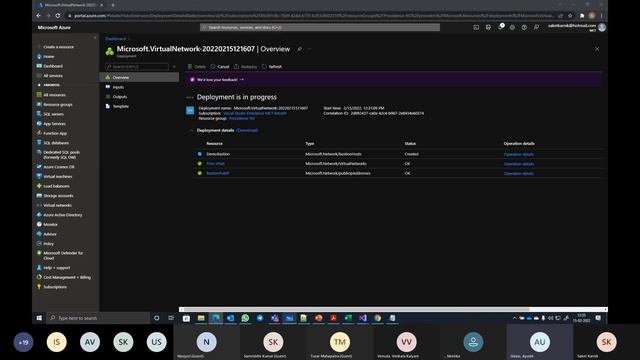Open the Windows Start menu
The width and height of the screenshot is (640, 360).
[39, 318]
